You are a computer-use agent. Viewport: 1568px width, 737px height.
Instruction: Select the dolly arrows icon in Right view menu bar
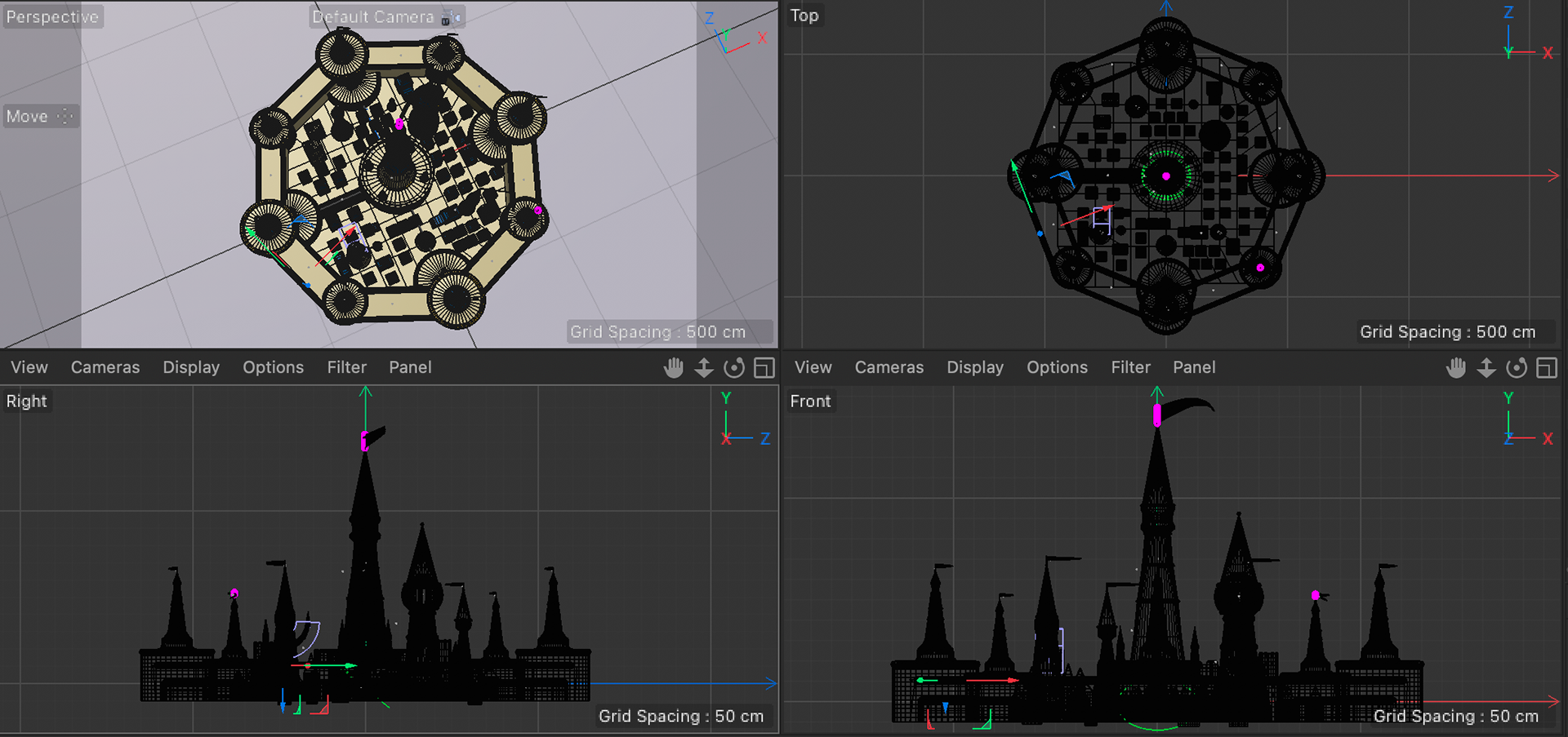tap(704, 368)
